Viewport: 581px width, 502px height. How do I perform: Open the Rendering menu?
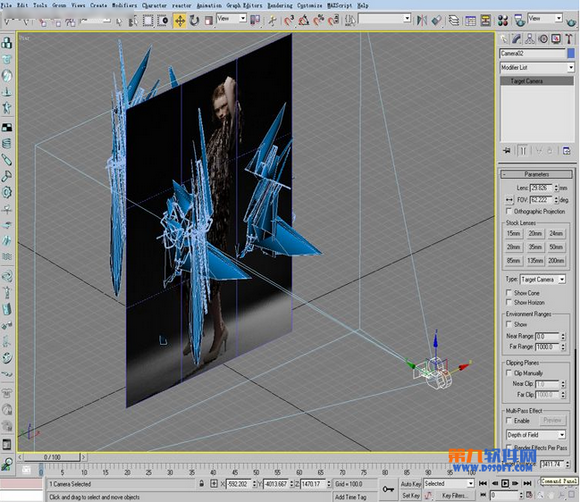point(280,5)
